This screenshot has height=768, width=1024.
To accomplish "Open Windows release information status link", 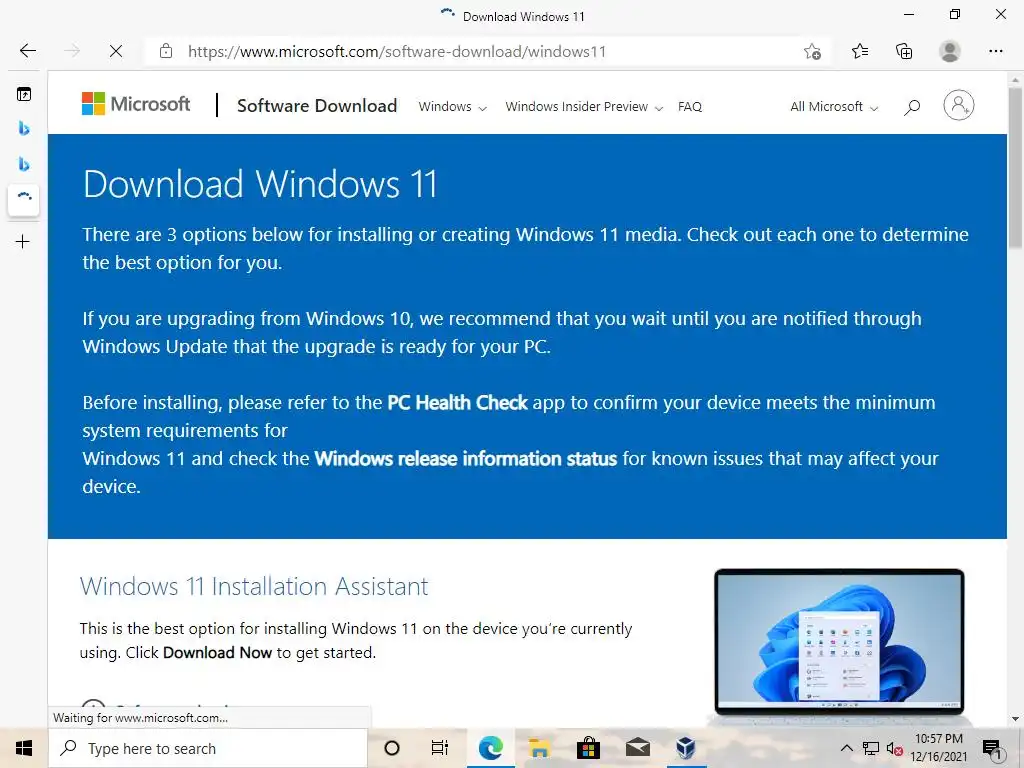I will 466,458.
